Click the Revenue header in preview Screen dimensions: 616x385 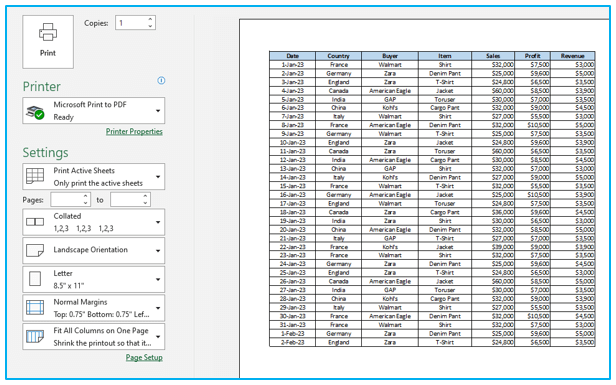point(572,56)
